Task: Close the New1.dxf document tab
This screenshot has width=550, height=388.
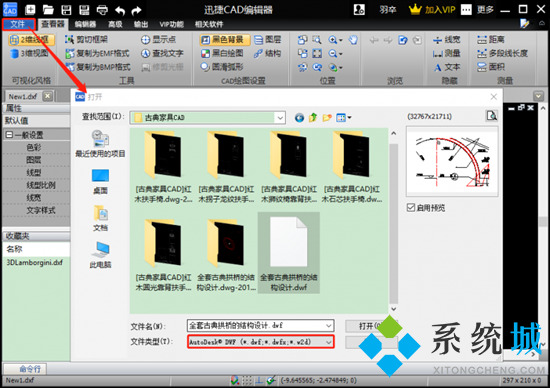Action: 48,96
